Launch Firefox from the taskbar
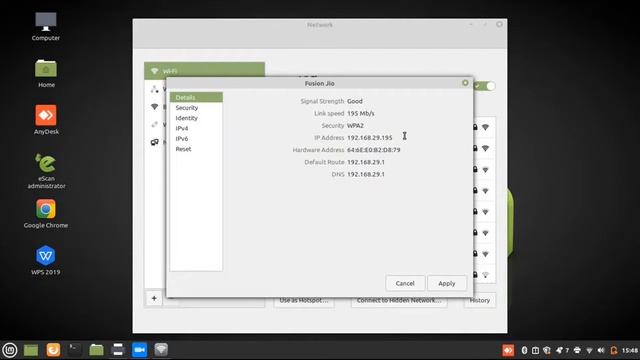 coord(53,350)
